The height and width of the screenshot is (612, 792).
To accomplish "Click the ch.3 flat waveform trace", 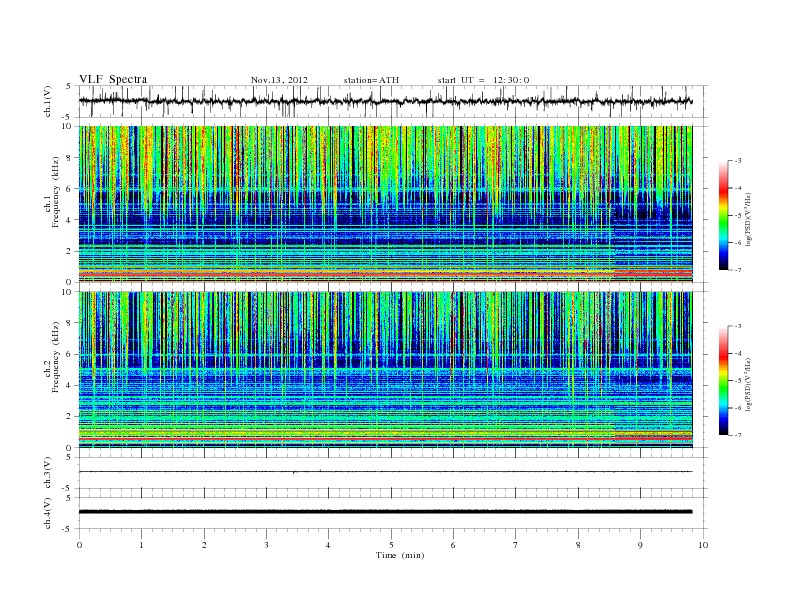I will [385, 472].
